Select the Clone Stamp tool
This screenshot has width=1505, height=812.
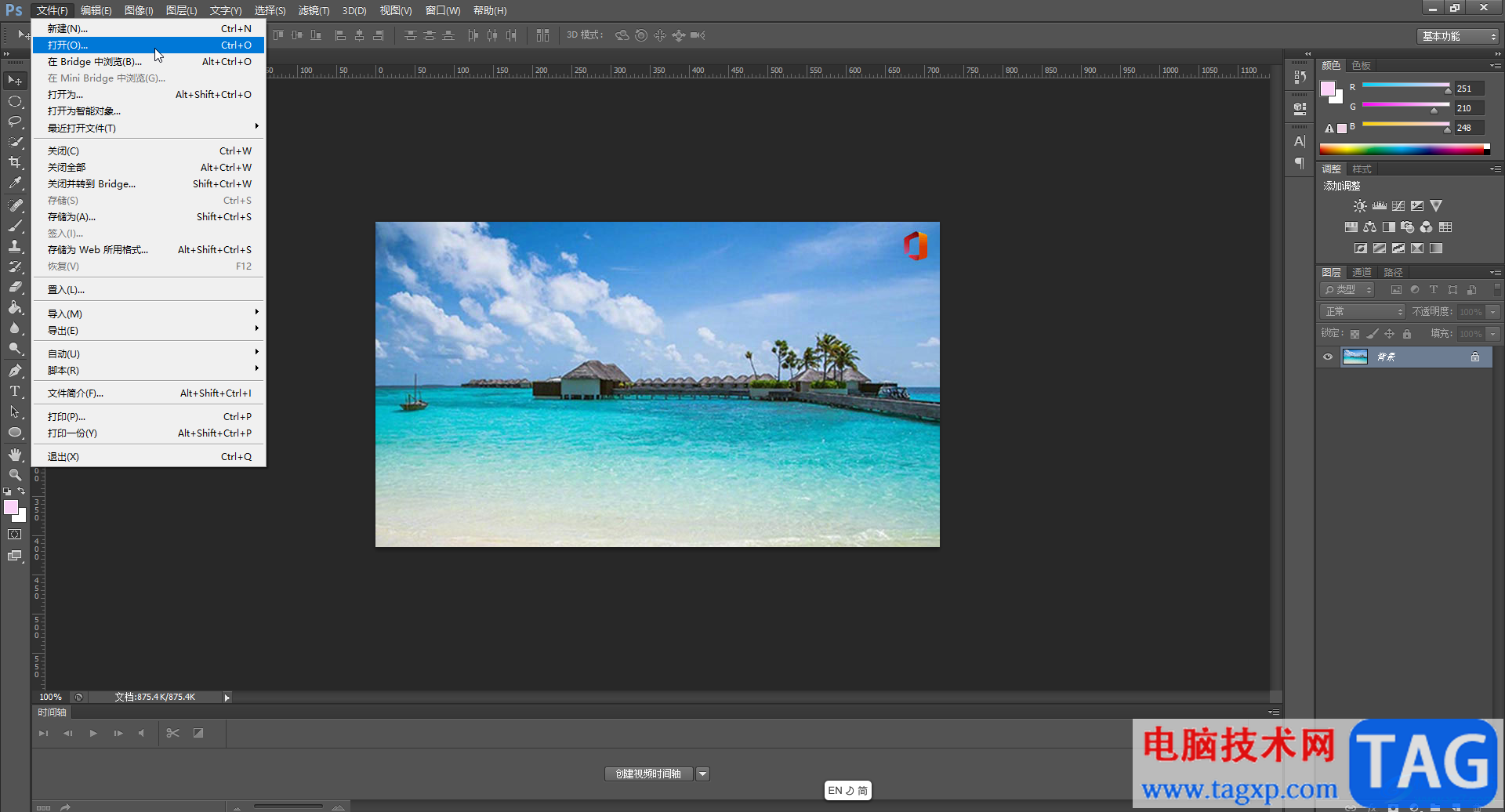click(x=15, y=246)
